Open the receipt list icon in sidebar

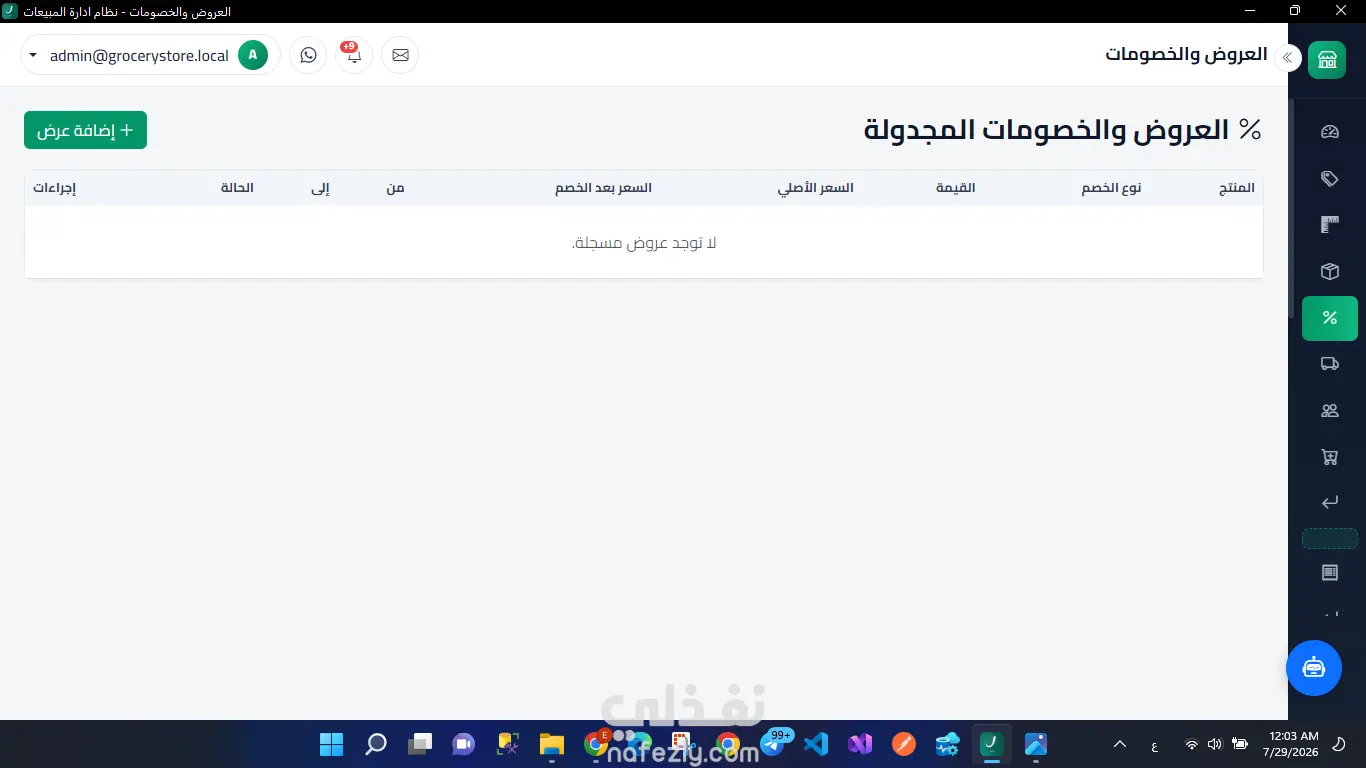click(1329, 573)
